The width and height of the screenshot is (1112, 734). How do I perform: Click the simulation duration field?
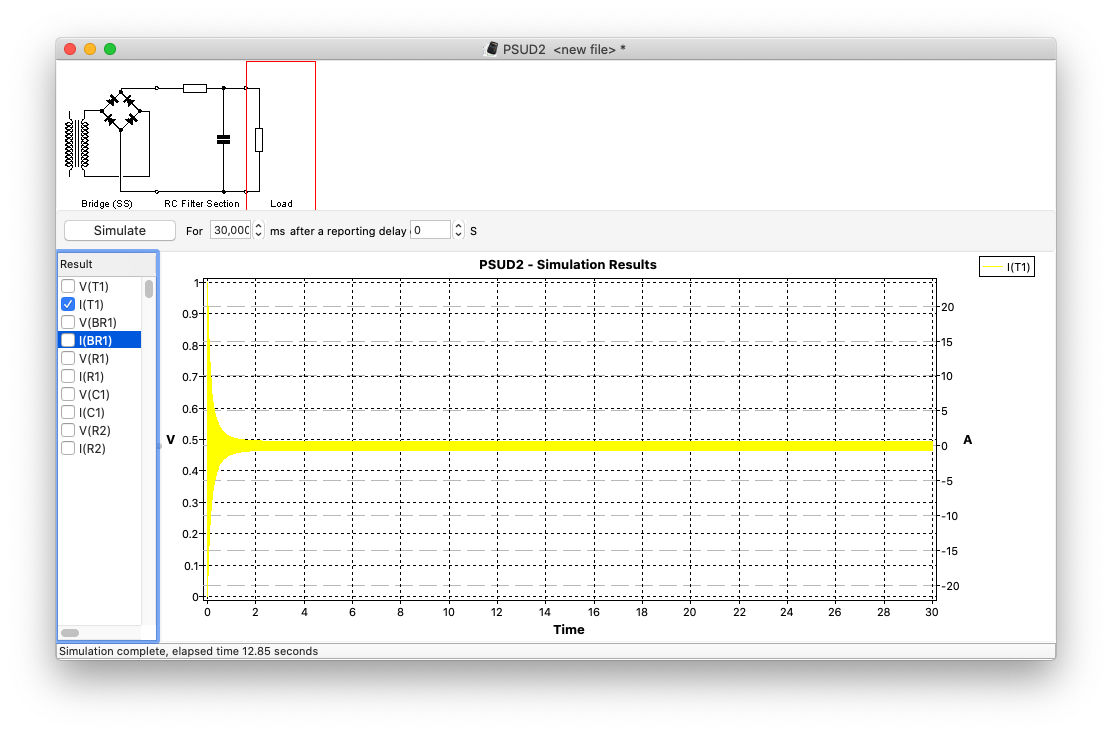pos(231,230)
